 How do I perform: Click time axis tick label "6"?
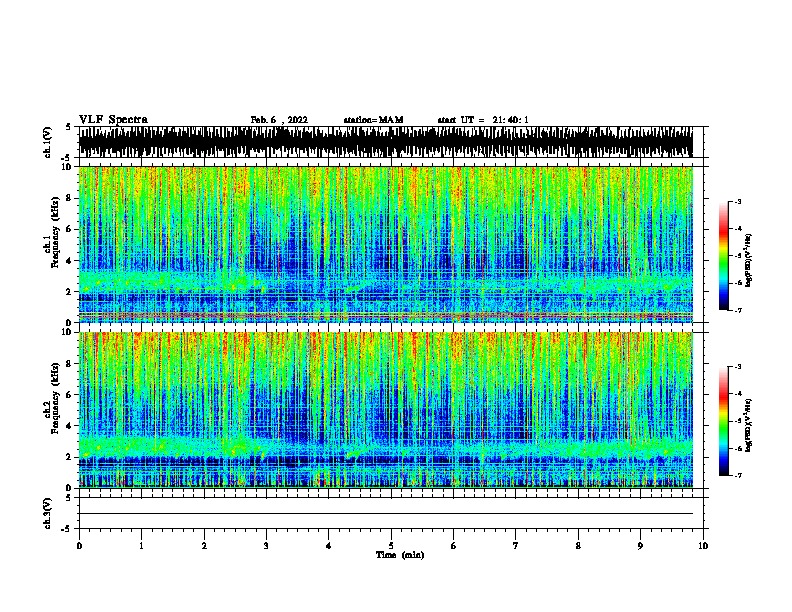[454, 546]
